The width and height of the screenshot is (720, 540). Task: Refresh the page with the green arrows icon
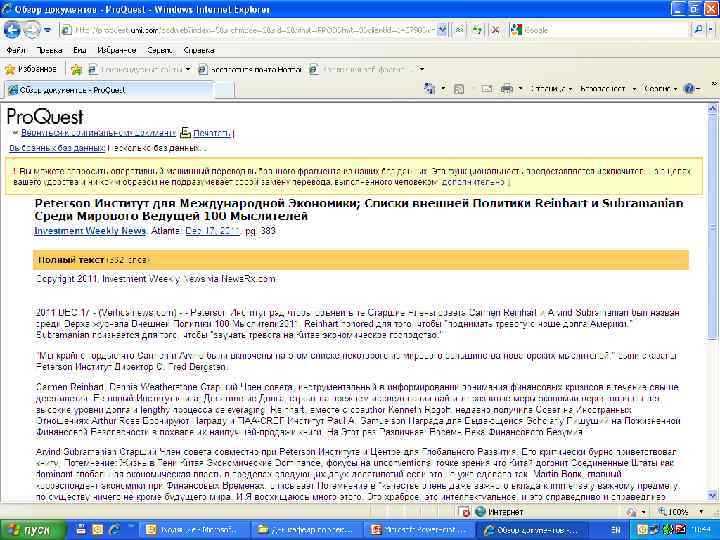coord(477,30)
